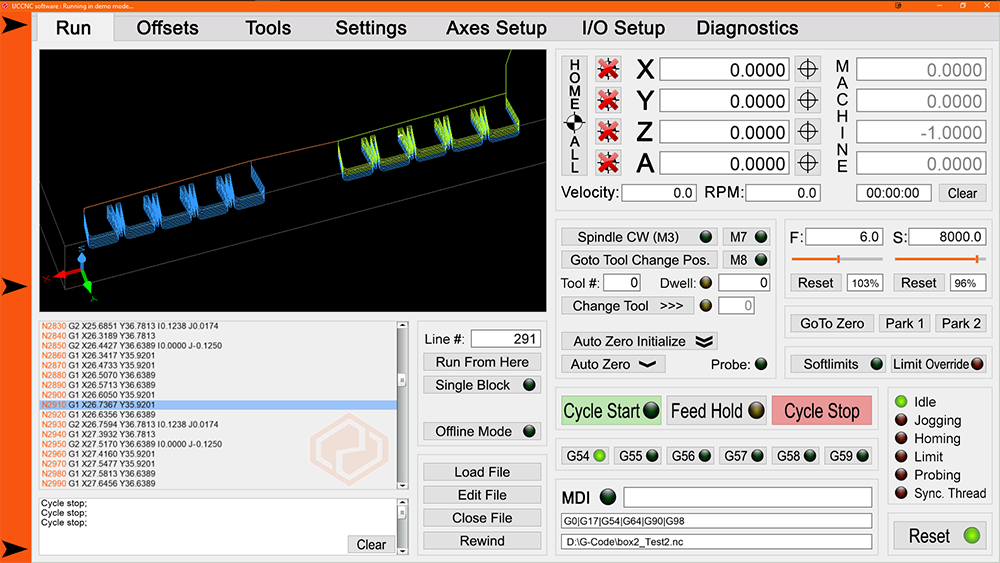Click the top black arrow on the orange sidebar
This screenshot has height=563, width=1000.
[x=15, y=26]
